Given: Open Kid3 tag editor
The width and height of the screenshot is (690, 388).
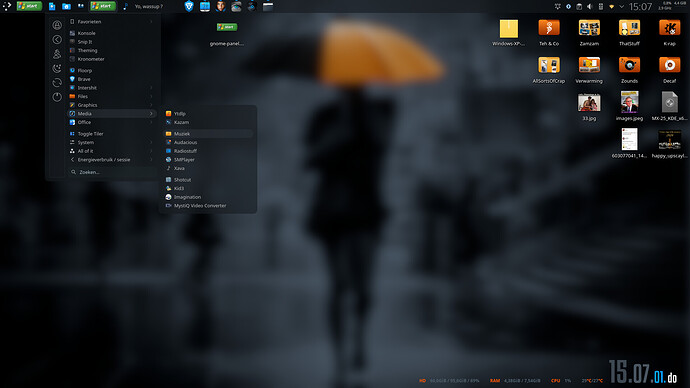Looking at the screenshot, I should coord(208,188).
